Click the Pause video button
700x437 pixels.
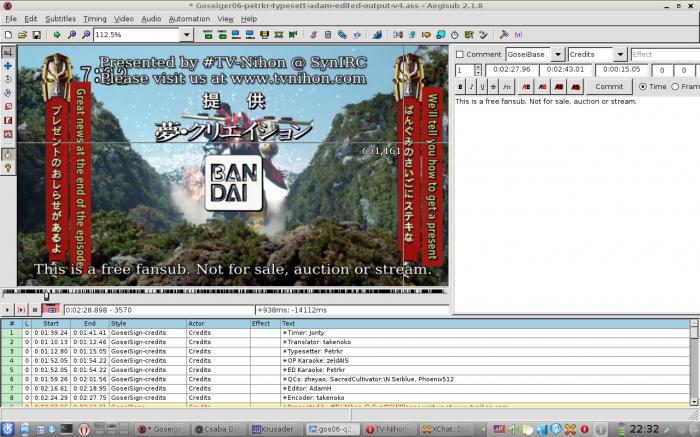35,309
